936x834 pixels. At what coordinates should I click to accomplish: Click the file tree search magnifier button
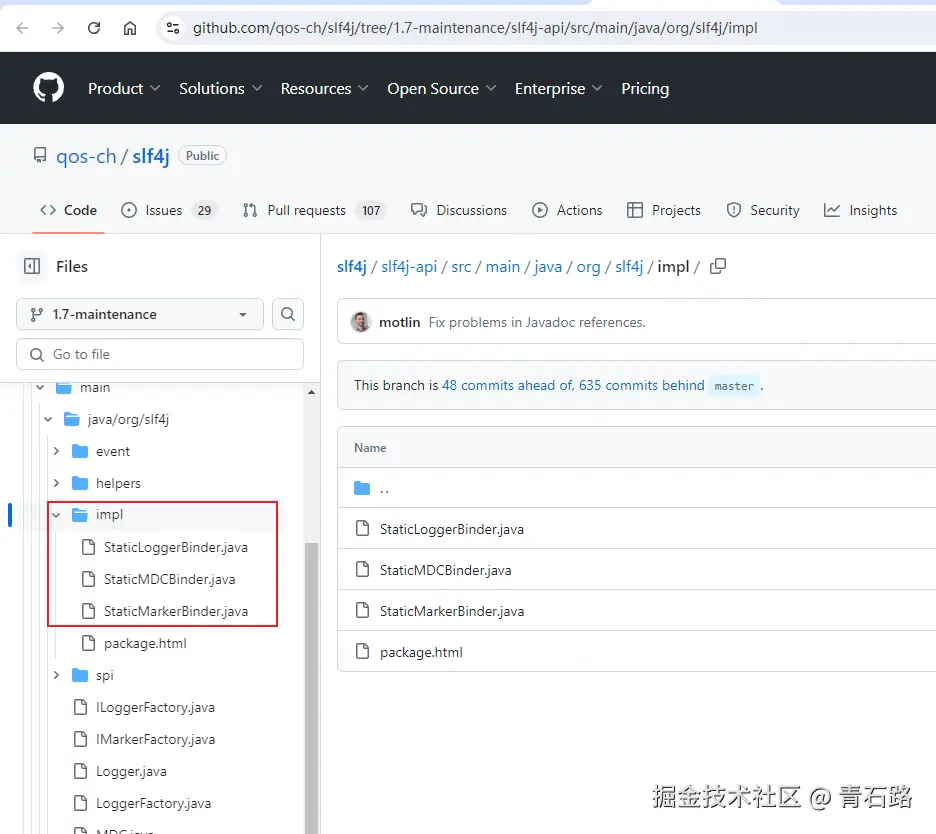coord(288,314)
